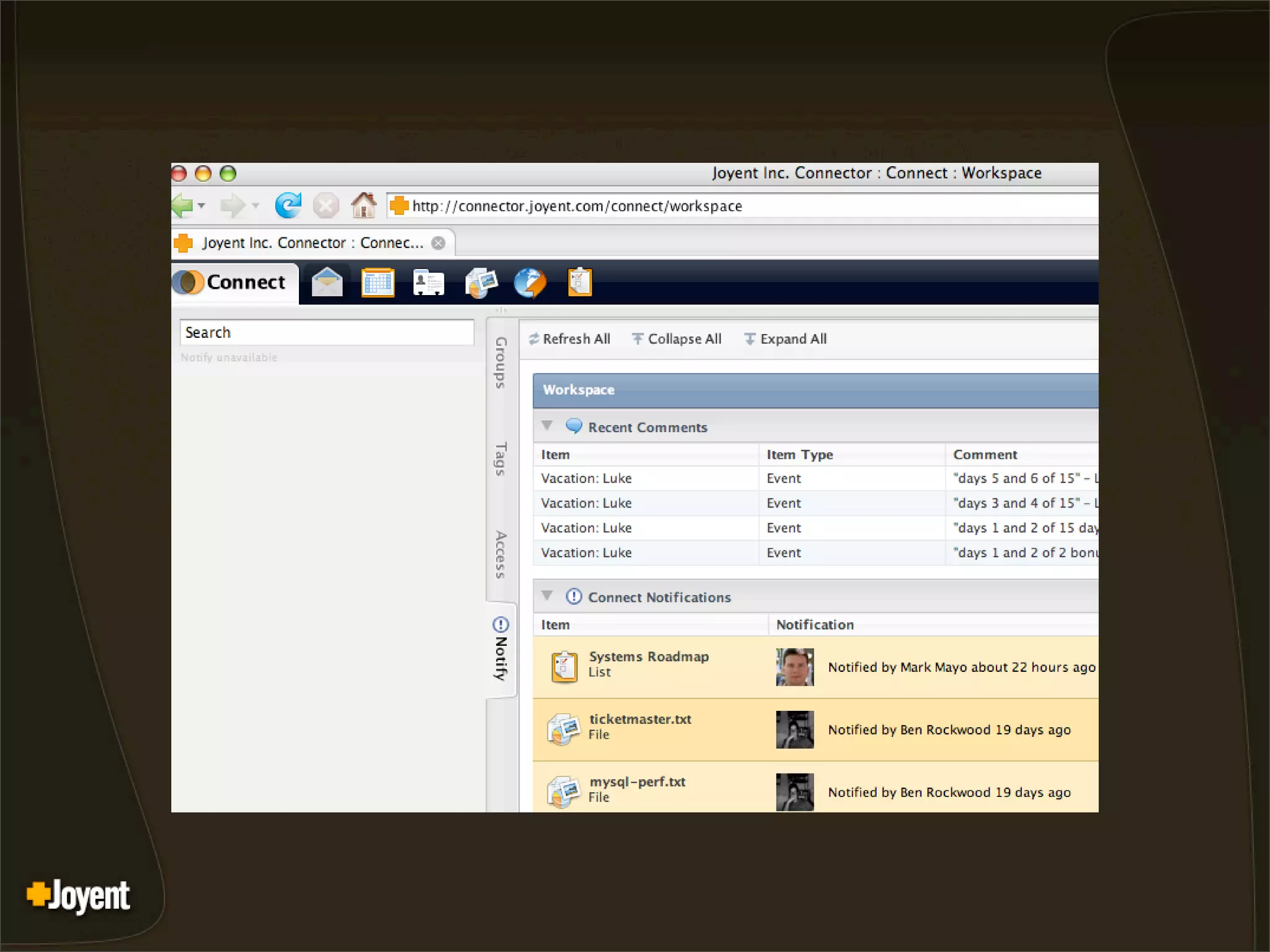Click the browser forward arrow button

233,205
